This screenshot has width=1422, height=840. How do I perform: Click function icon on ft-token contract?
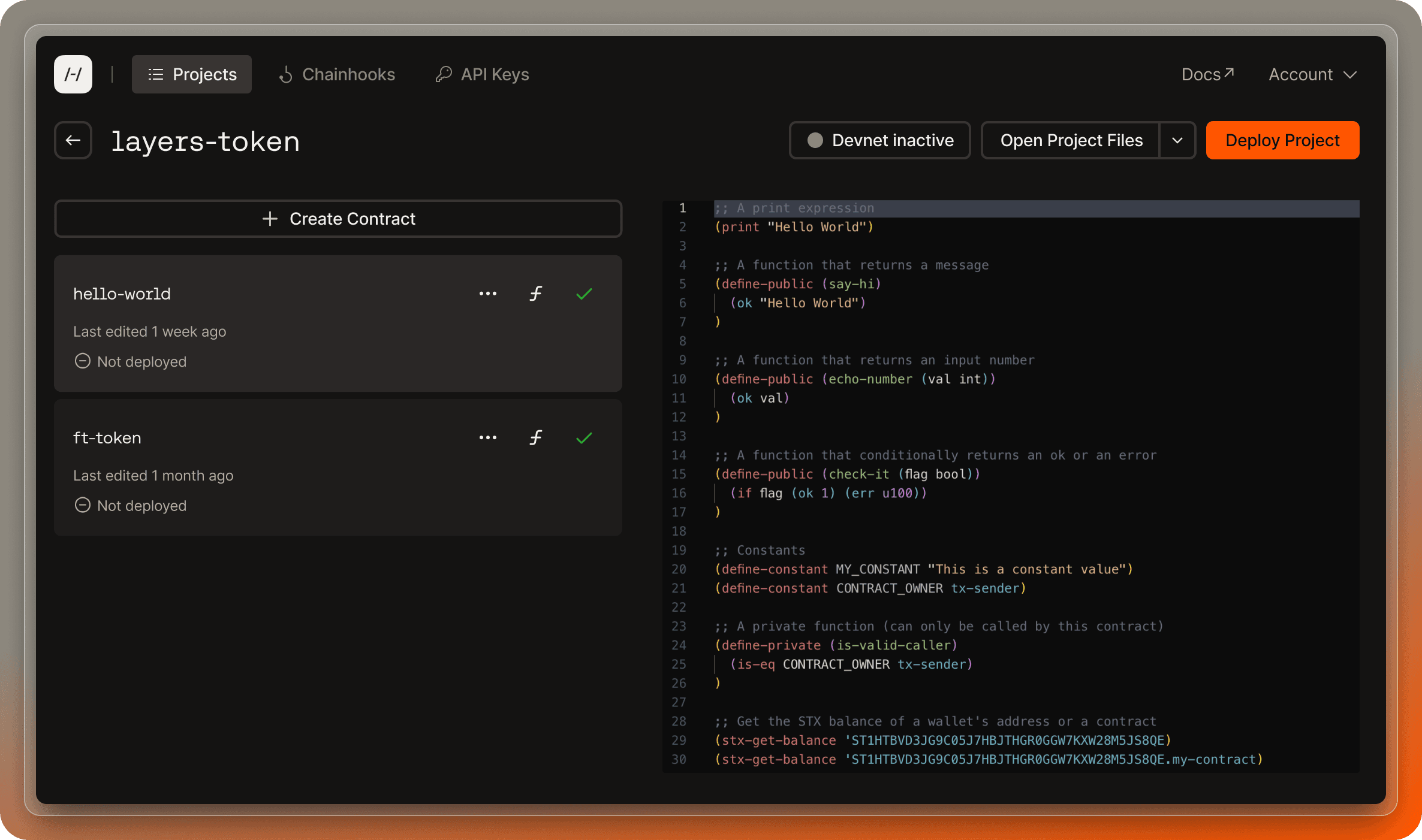535,437
